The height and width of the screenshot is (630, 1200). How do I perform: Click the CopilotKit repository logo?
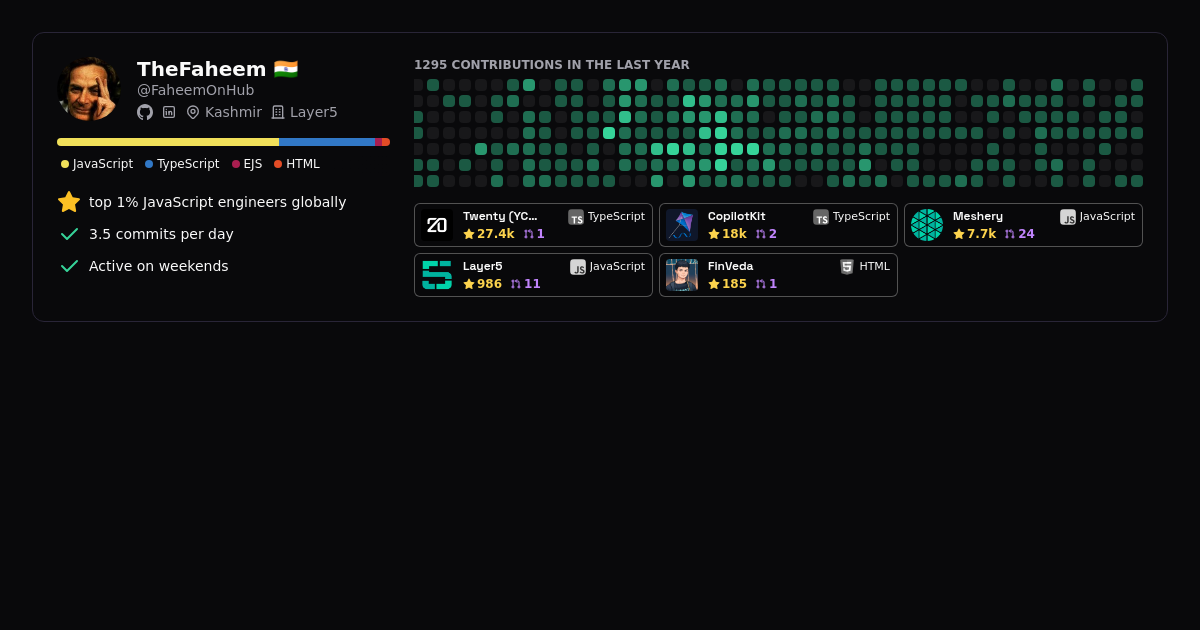coord(682,225)
